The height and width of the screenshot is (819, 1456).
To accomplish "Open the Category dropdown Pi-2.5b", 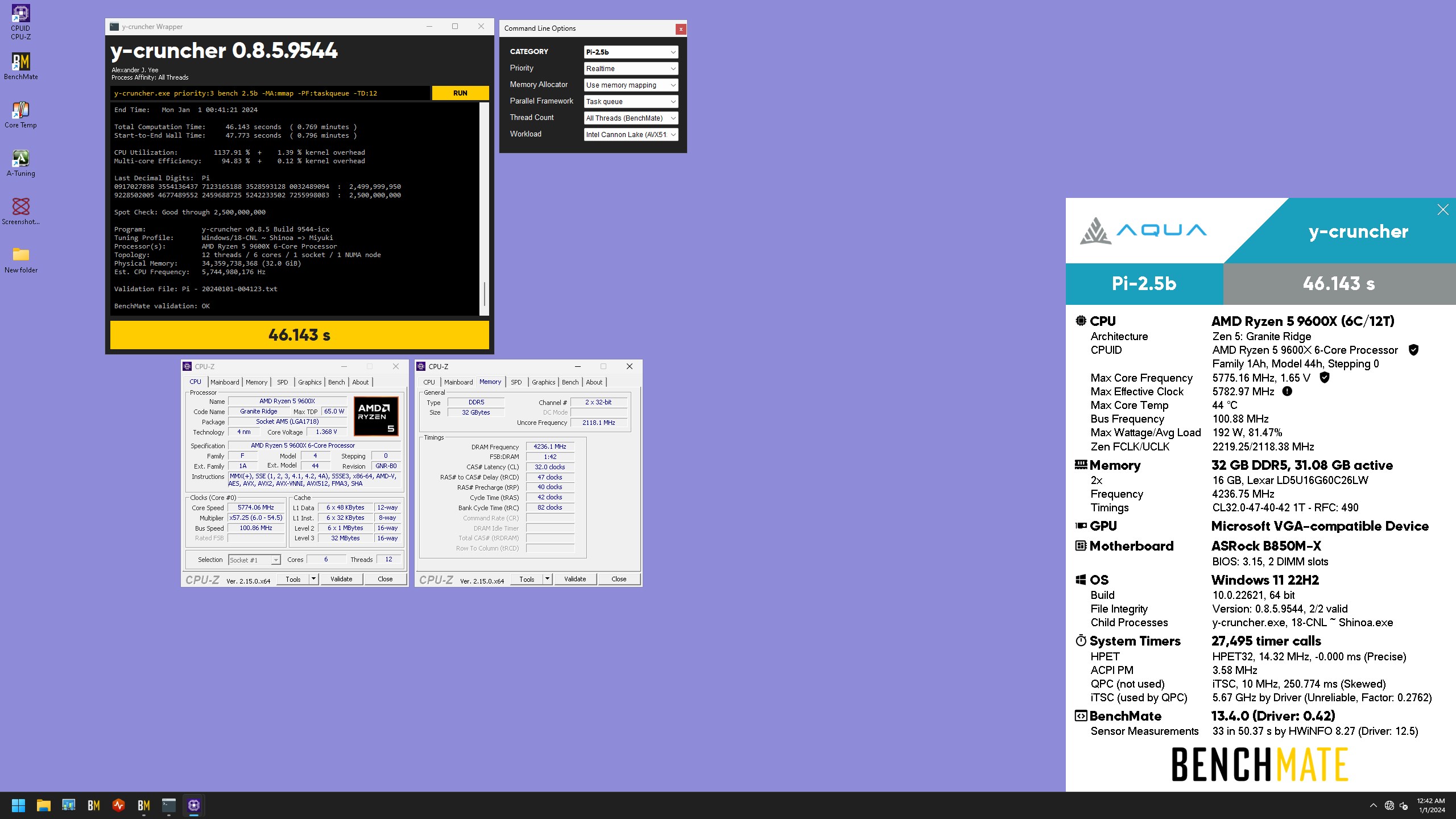I will pyautogui.click(x=631, y=52).
